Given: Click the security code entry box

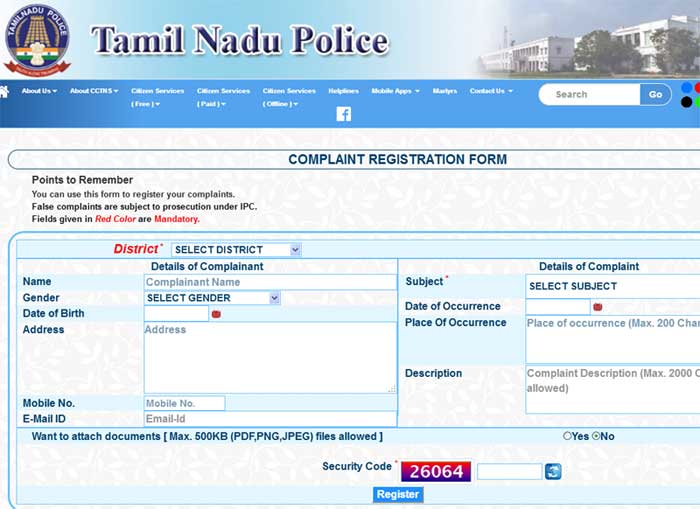Looking at the screenshot, I should pyautogui.click(x=509, y=471).
